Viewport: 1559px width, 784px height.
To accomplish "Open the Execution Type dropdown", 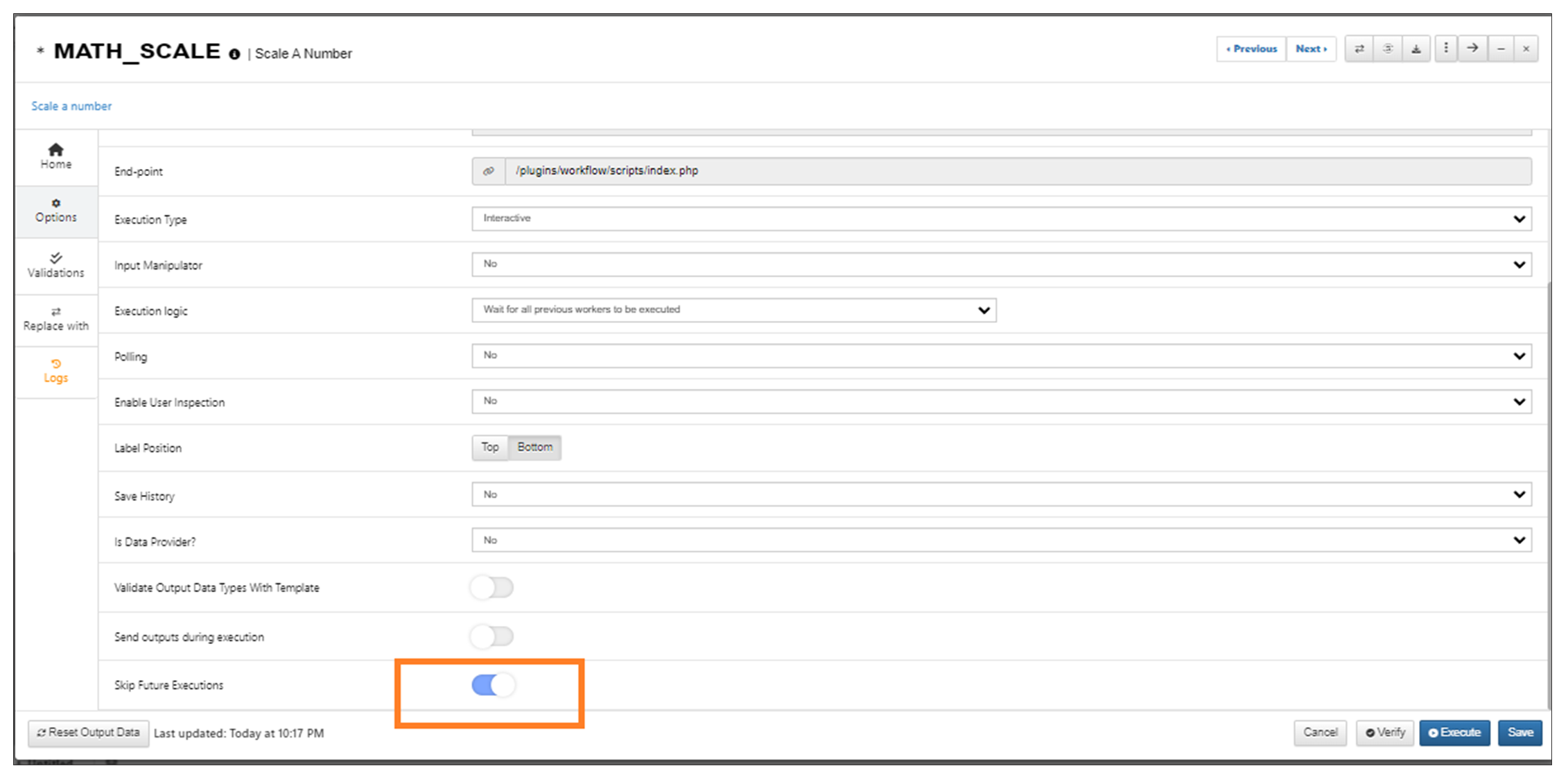I will tap(1002, 219).
